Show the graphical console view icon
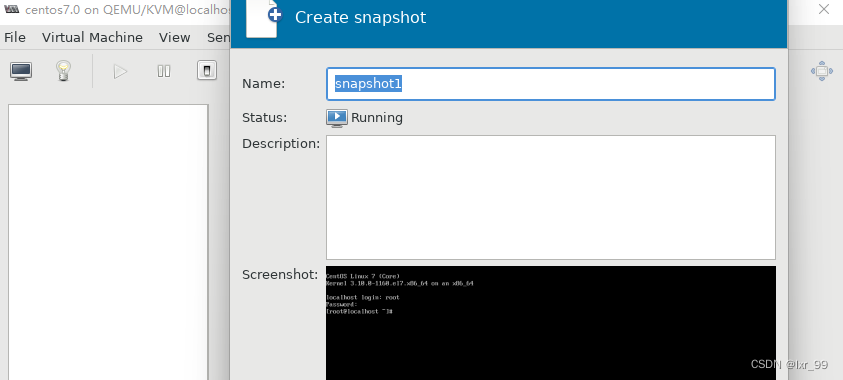 point(21,71)
